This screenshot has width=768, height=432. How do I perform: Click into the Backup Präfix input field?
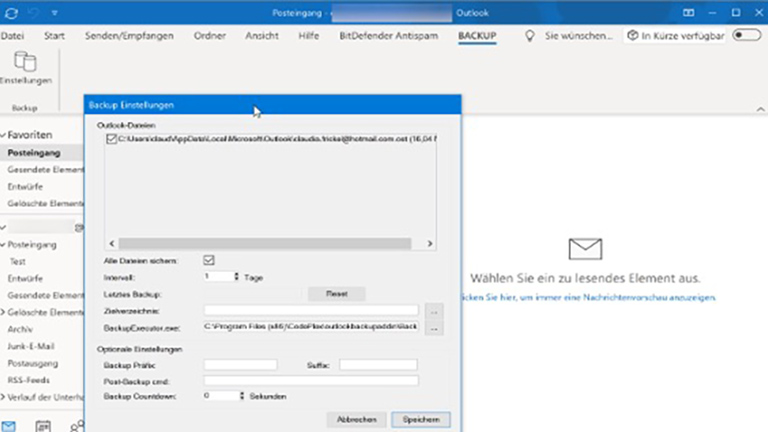[241, 365]
